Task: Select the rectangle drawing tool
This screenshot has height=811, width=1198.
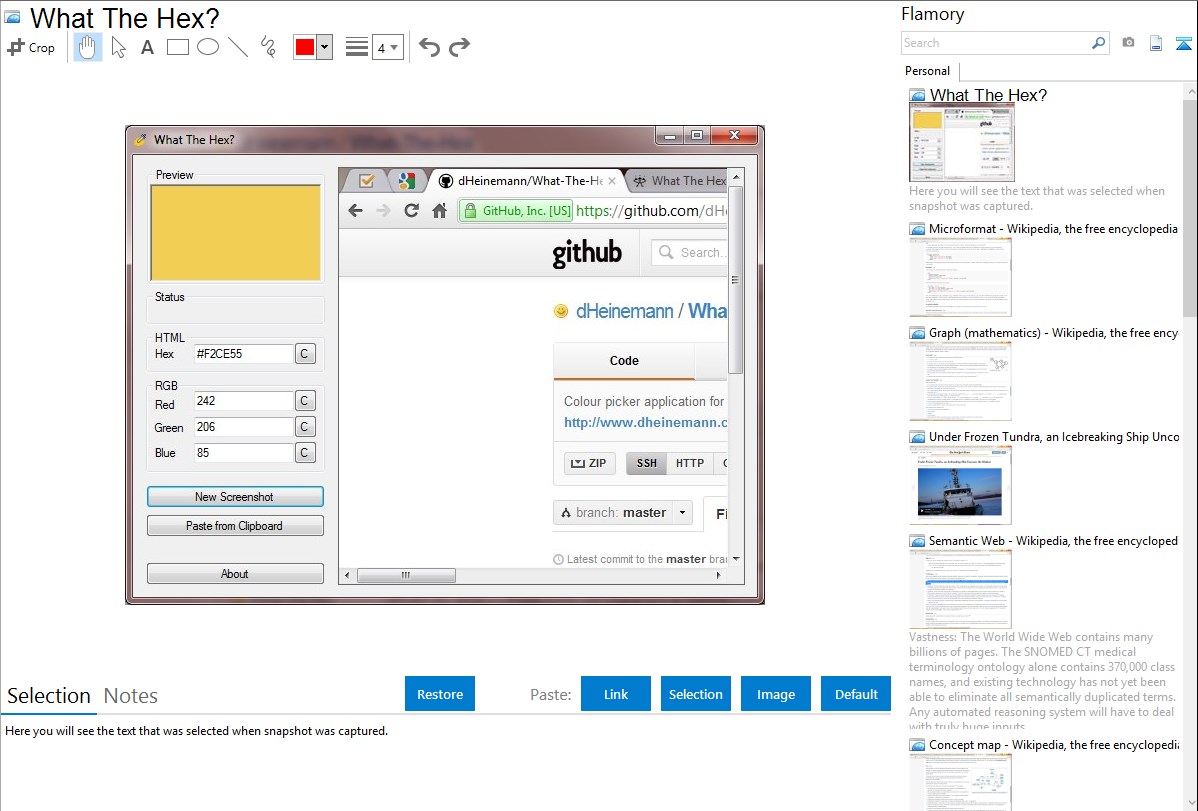Action: [177, 47]
